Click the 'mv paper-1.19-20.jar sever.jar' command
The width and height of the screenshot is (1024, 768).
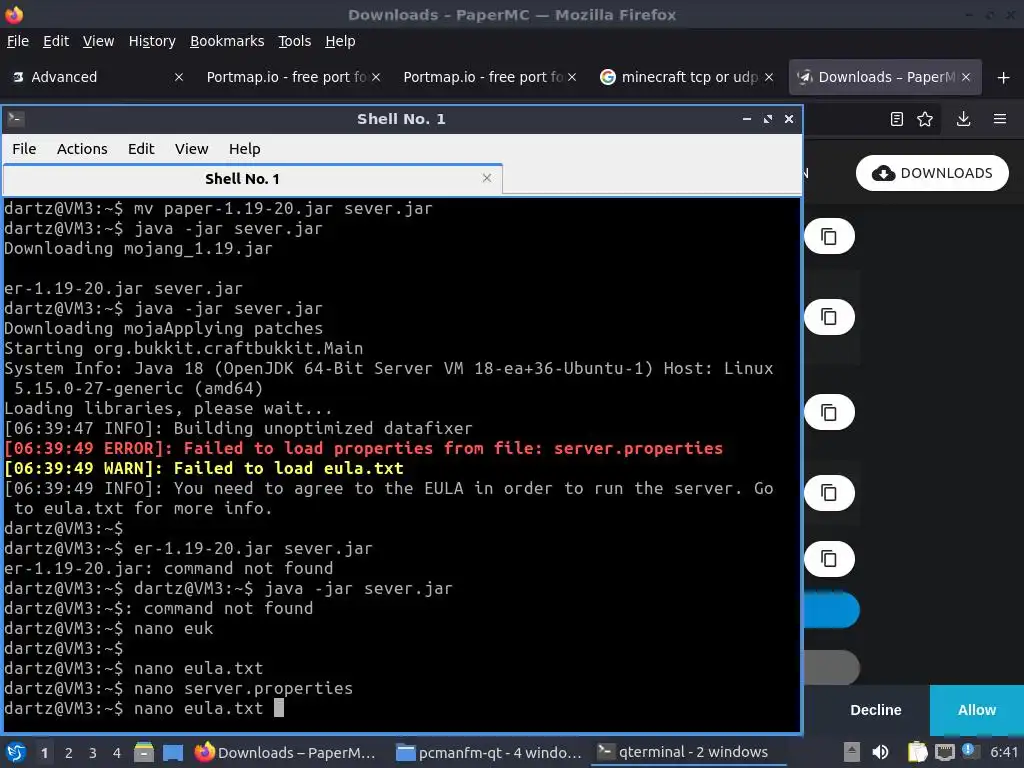(x=218, y=208)
